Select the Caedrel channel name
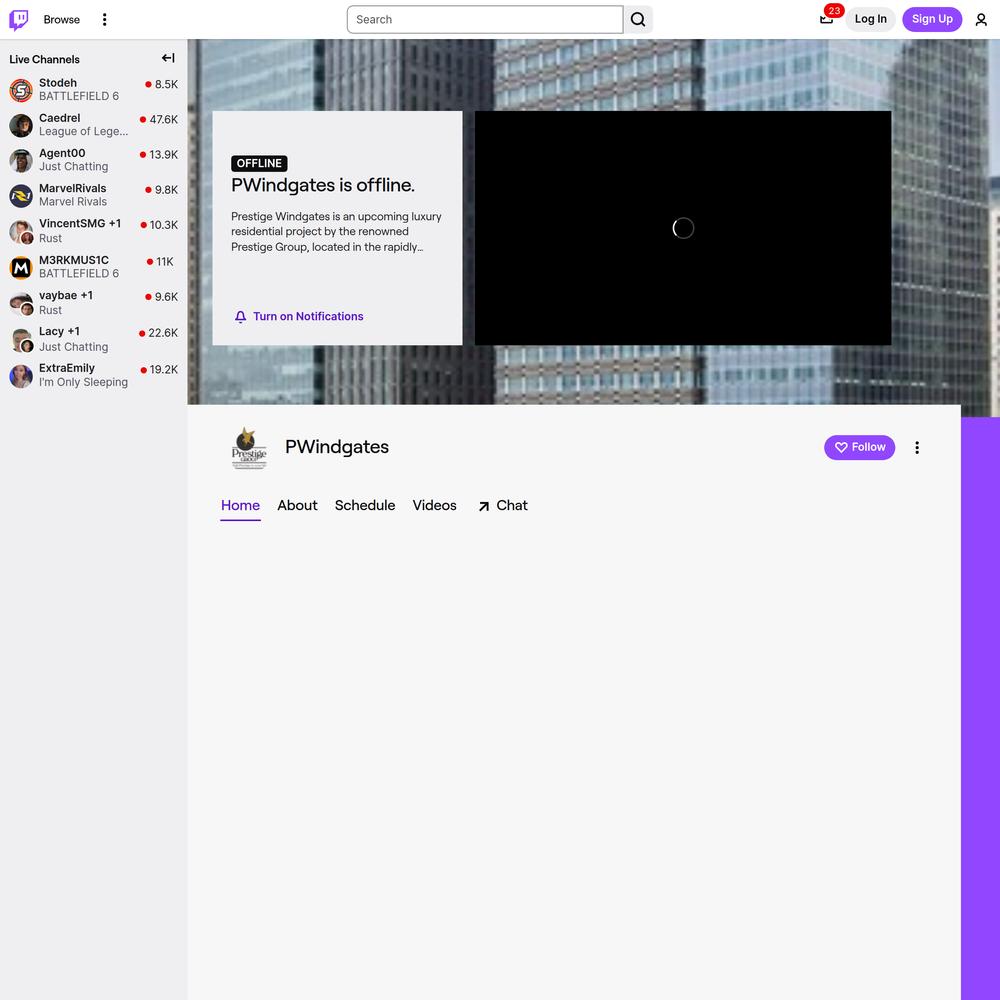The image size is (1000, 1000). pyautogui.click(x=59, y=118)
